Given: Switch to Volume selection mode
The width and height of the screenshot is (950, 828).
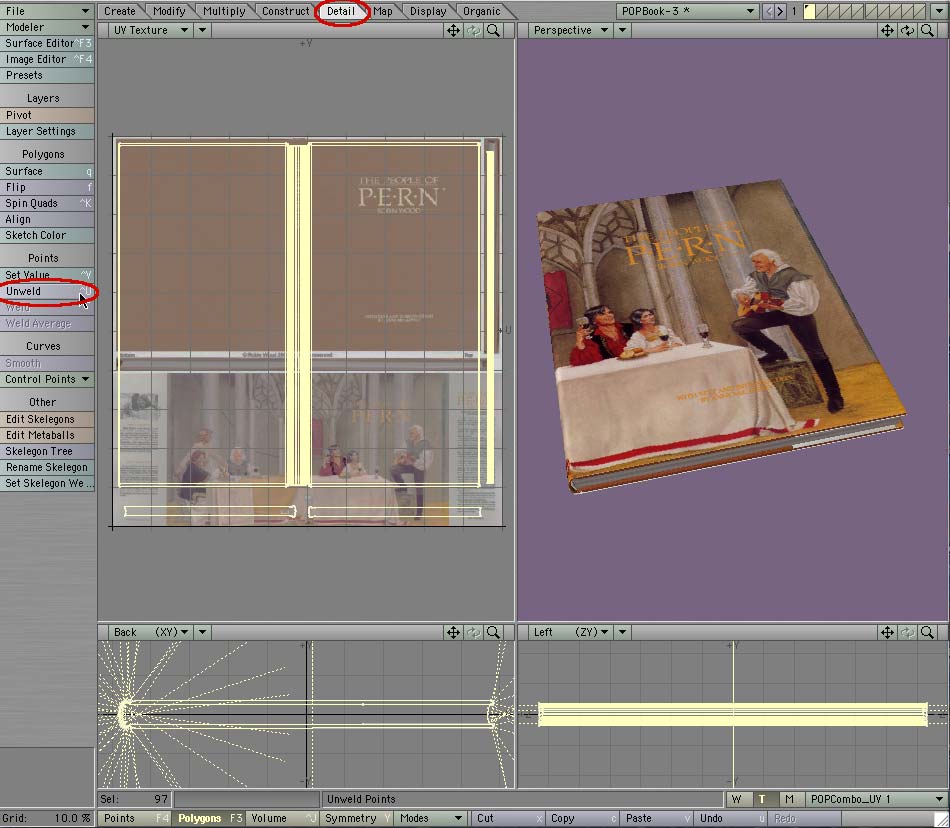Looking at the screenshot, I should click(282, 818).
